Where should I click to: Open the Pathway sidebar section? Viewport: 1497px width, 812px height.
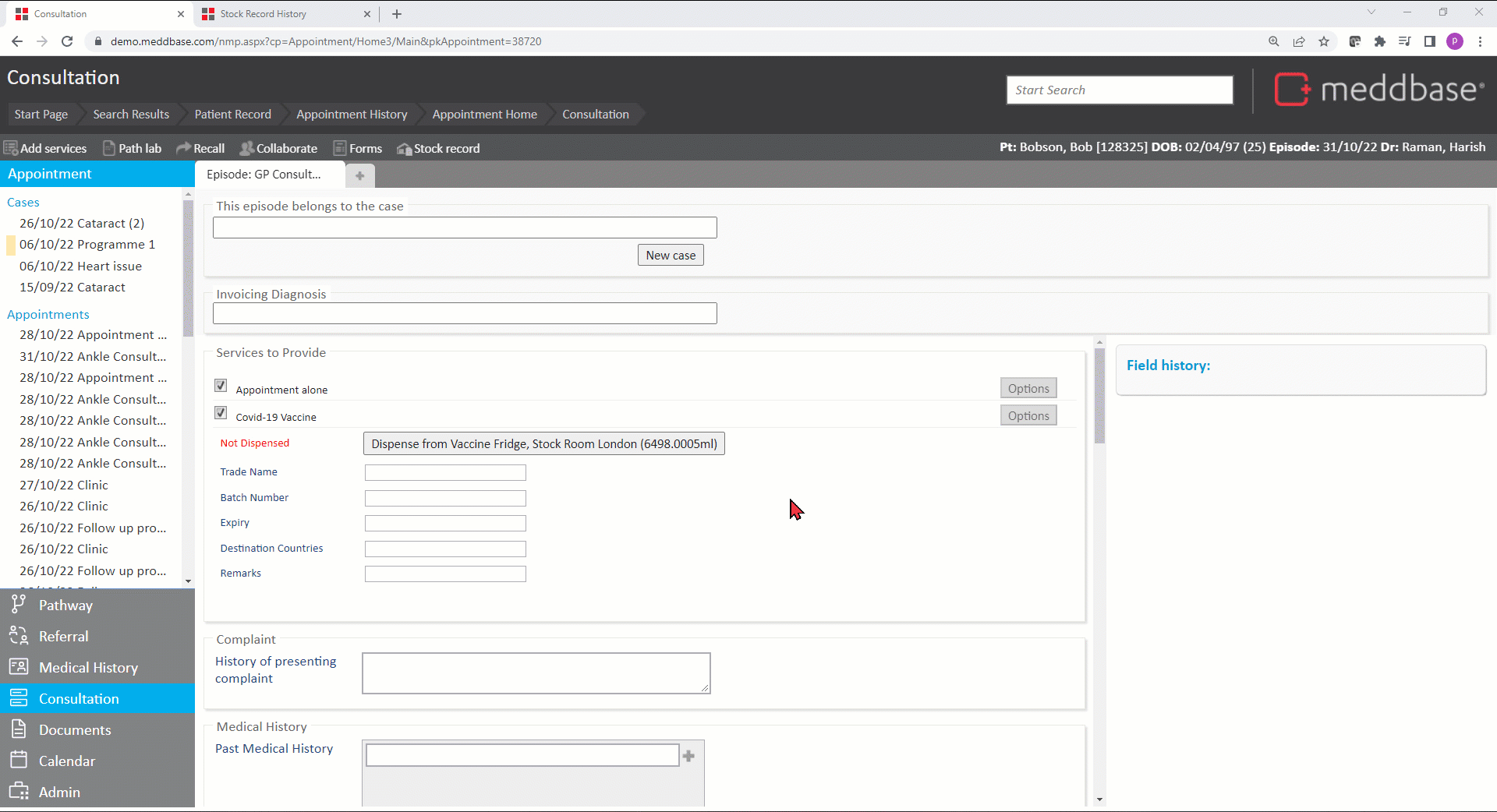click(x=65, y=605)
